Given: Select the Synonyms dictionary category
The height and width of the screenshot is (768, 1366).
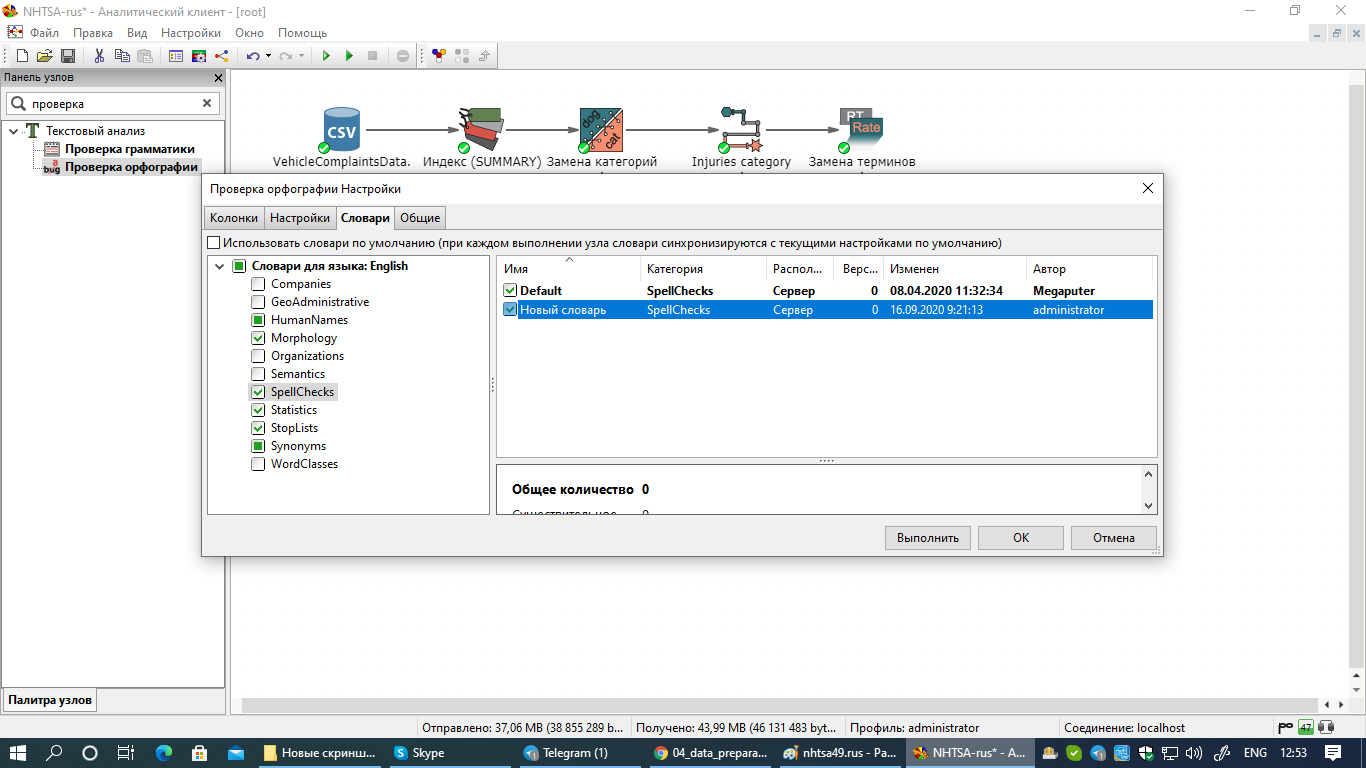Looking at the screenshot, I should pos(298,446).
